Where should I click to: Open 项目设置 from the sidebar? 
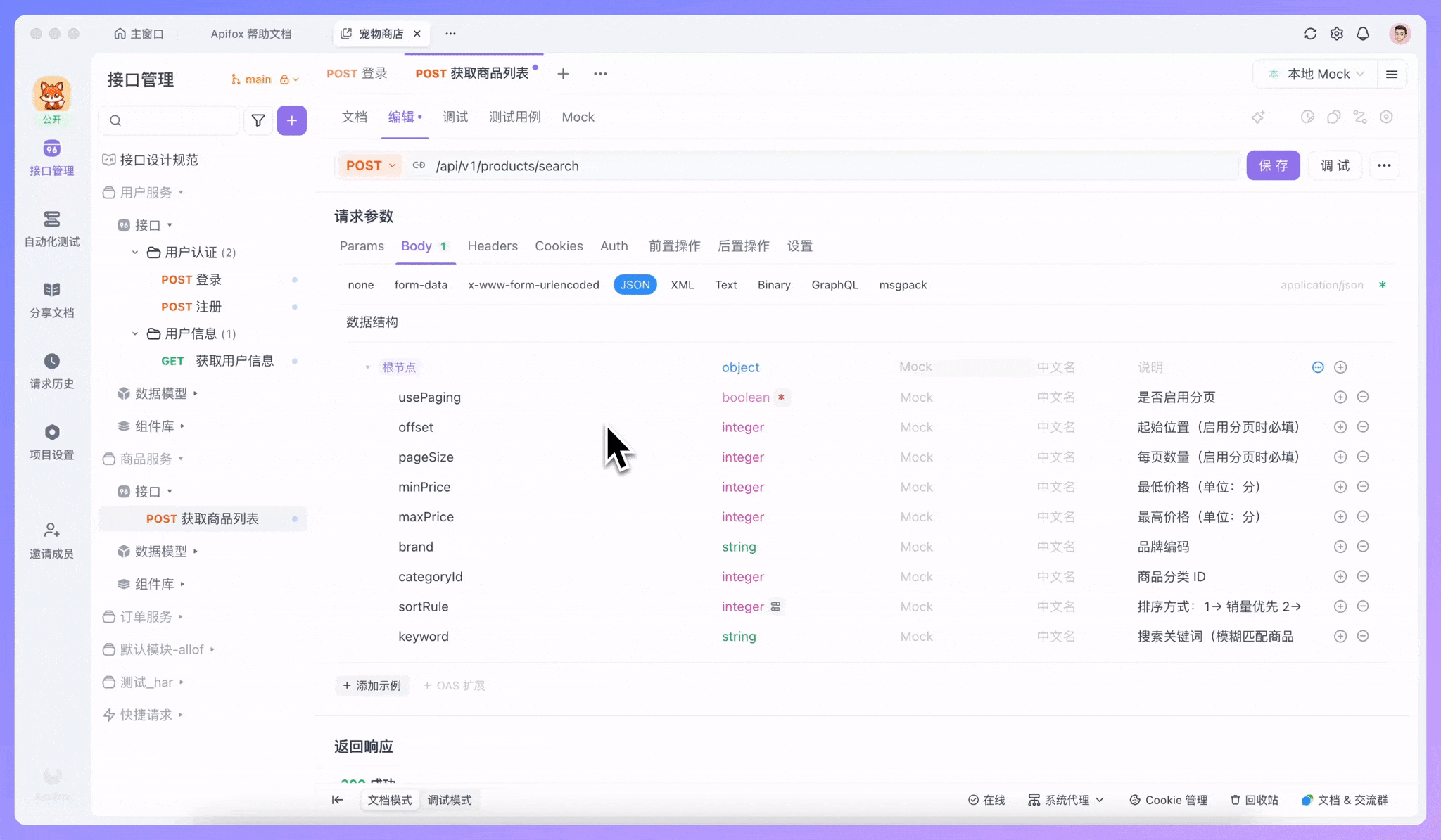point(51,441)
